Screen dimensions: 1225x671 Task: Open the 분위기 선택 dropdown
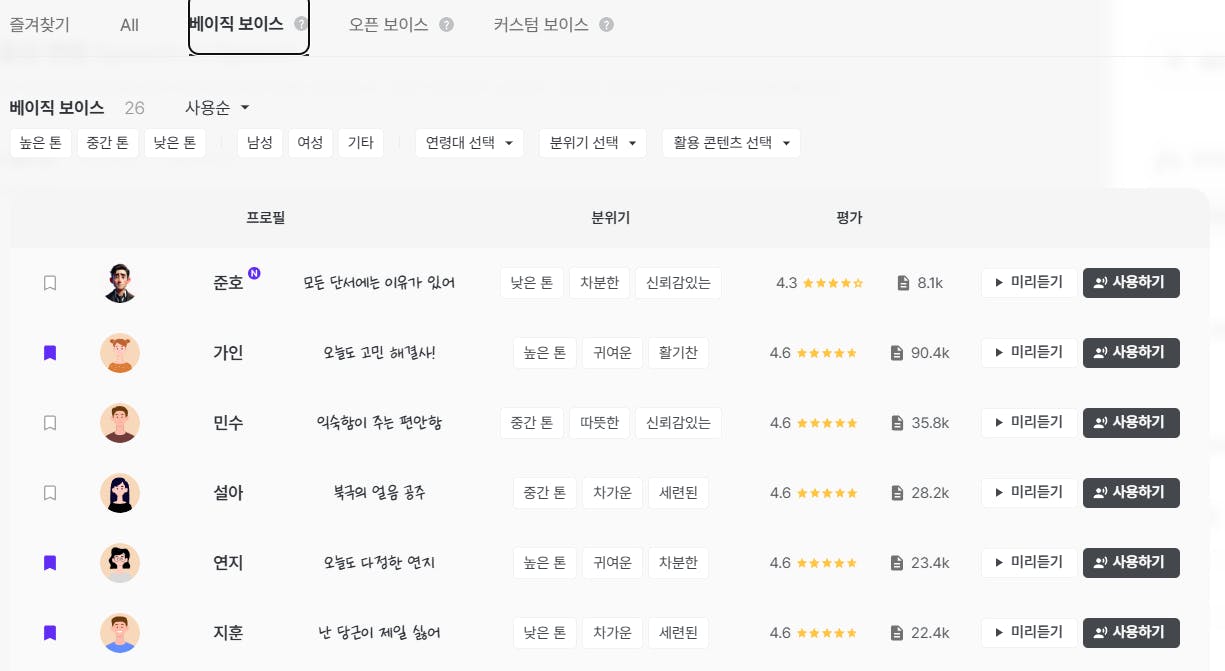(592, 143)
